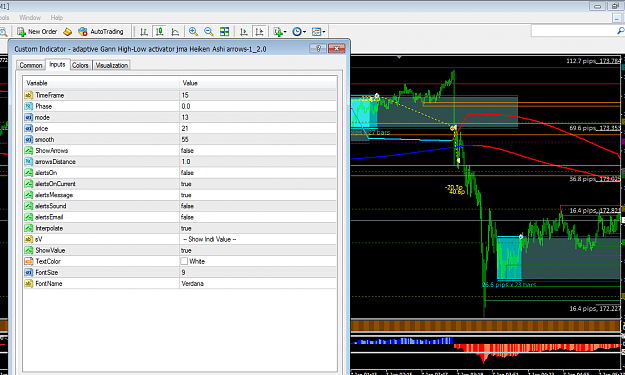Open the Window menu
Image resolution: width=625 pixels, height=375 pixels.
point(30,18)
